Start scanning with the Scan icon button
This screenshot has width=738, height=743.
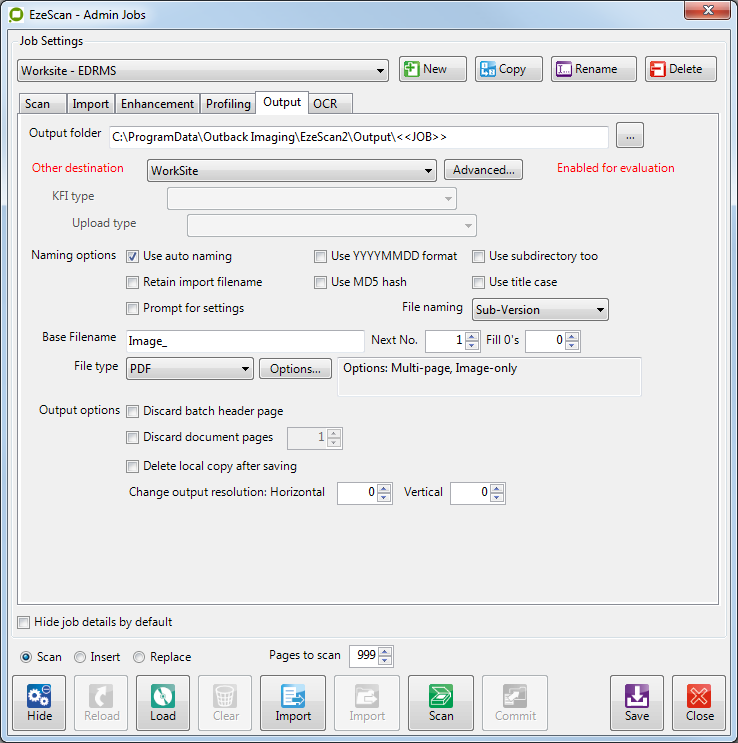point(441,702)
